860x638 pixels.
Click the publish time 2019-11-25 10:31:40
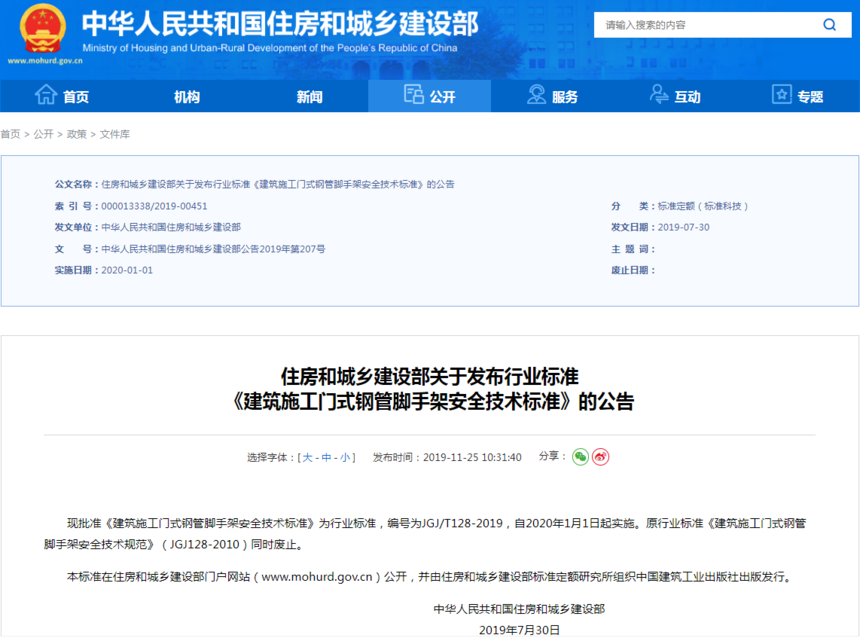coord(472,457)
